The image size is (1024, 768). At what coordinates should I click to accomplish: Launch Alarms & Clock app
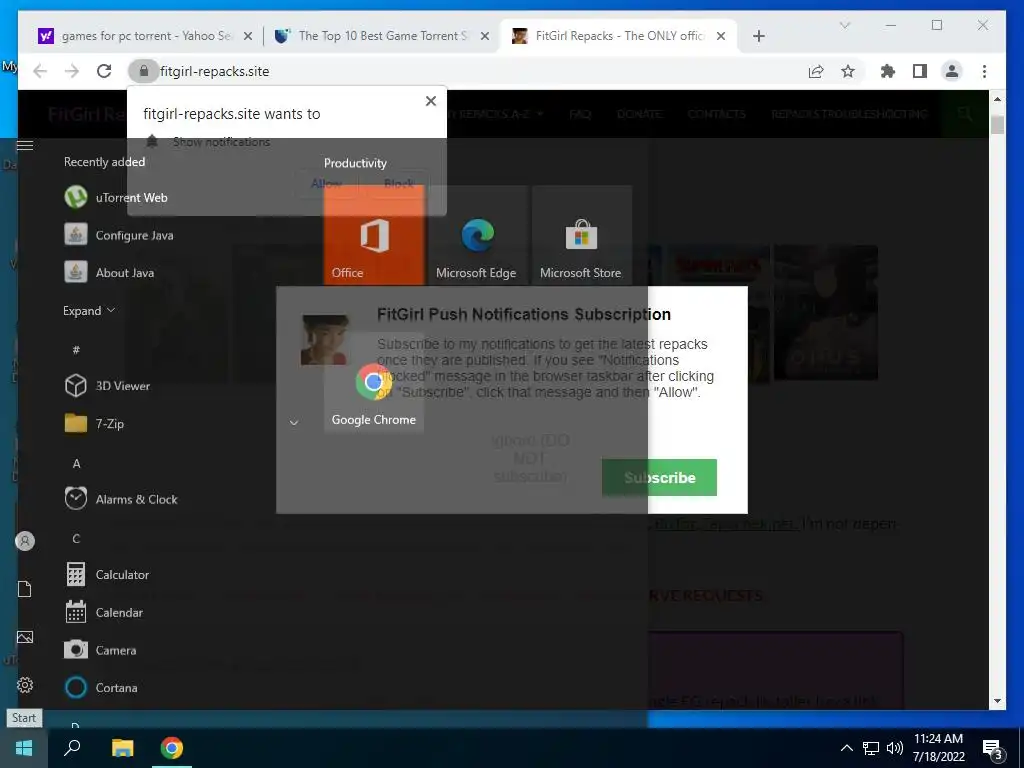(x=121, y=500)
